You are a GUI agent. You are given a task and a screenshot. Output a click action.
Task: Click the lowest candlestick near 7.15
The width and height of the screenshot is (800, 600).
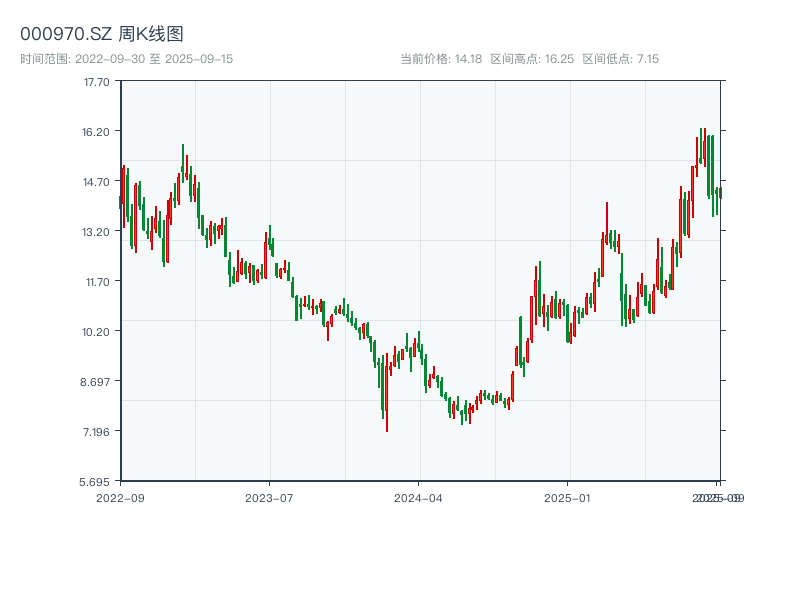(387, 392)
